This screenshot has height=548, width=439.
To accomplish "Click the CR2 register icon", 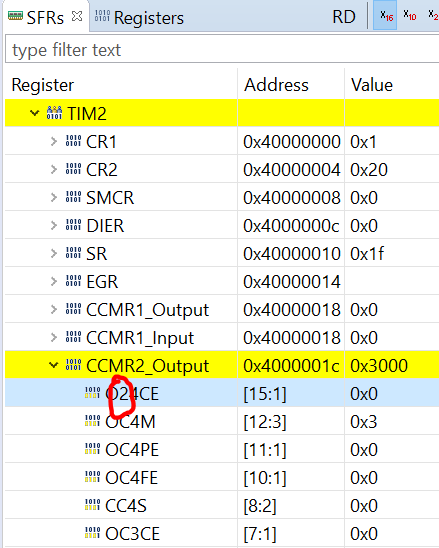I will point(73,168).
